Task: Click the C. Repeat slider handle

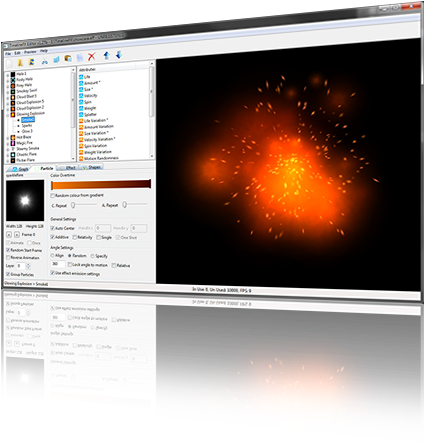Action: [73, 205]
